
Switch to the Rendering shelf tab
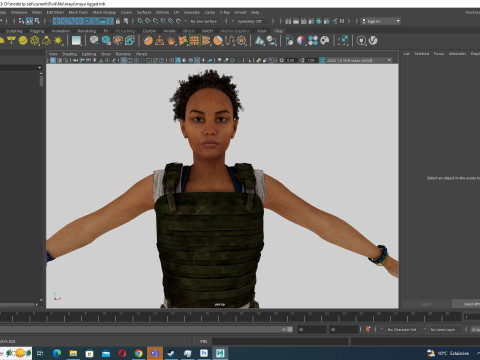point(87,31)
